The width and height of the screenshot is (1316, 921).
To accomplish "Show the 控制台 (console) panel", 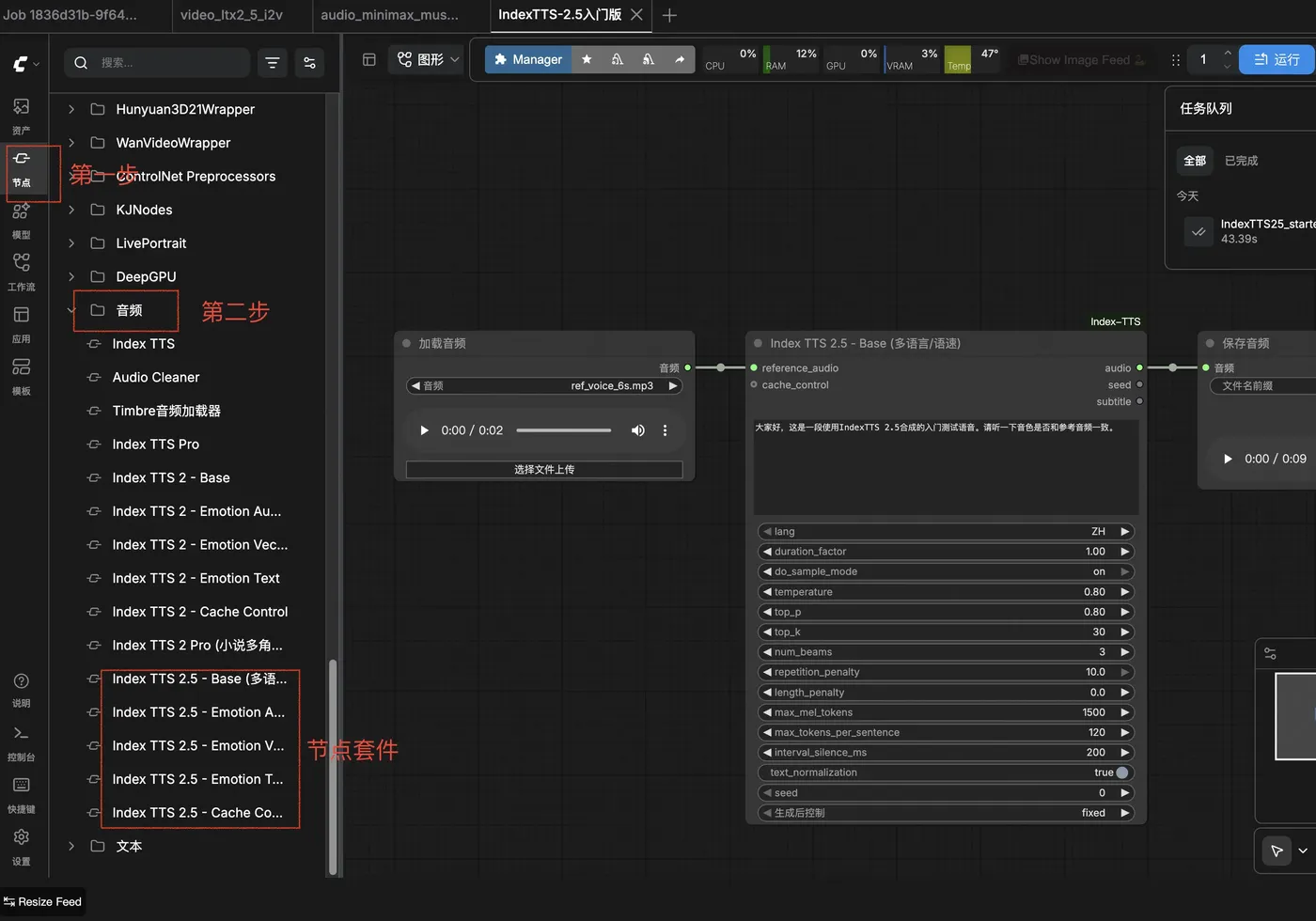I will (21, 742).
